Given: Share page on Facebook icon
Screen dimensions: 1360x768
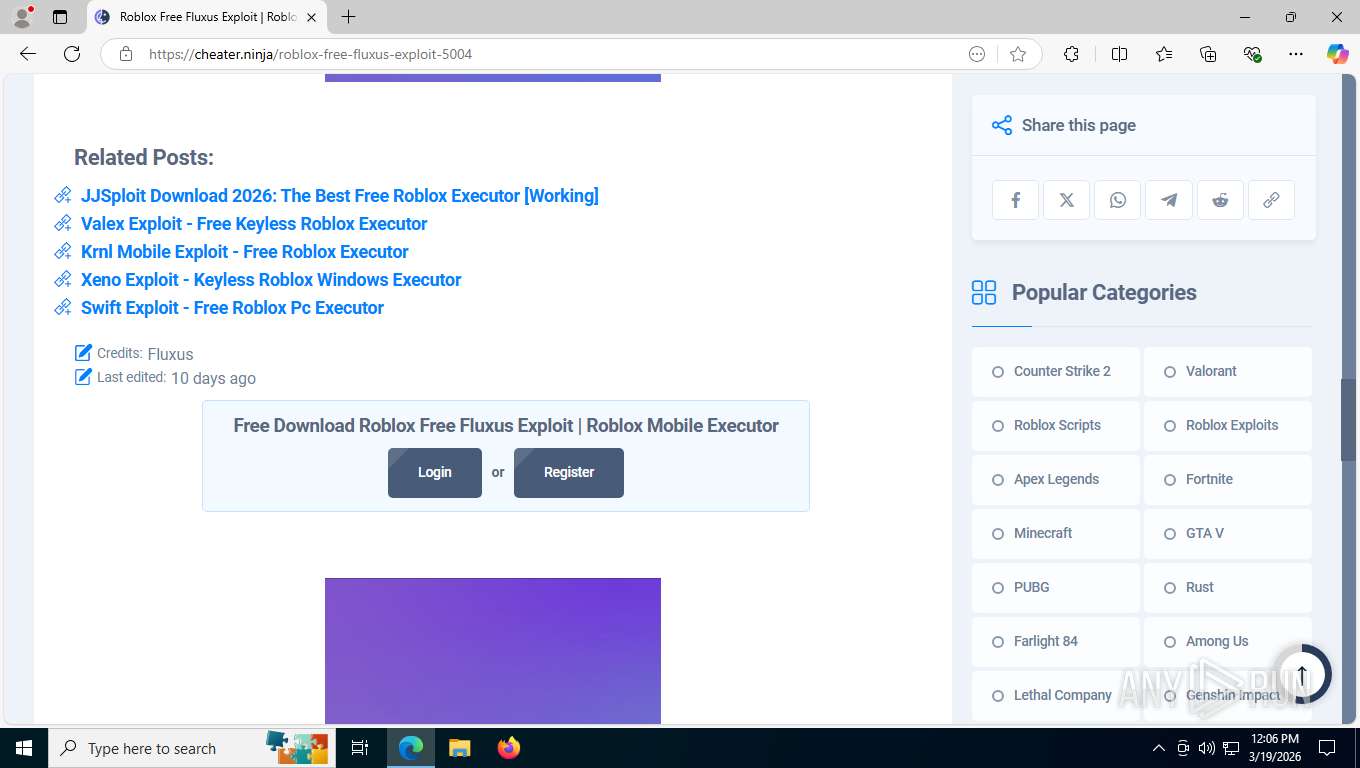Looking at the screenshot, I should pos(1016,200).
